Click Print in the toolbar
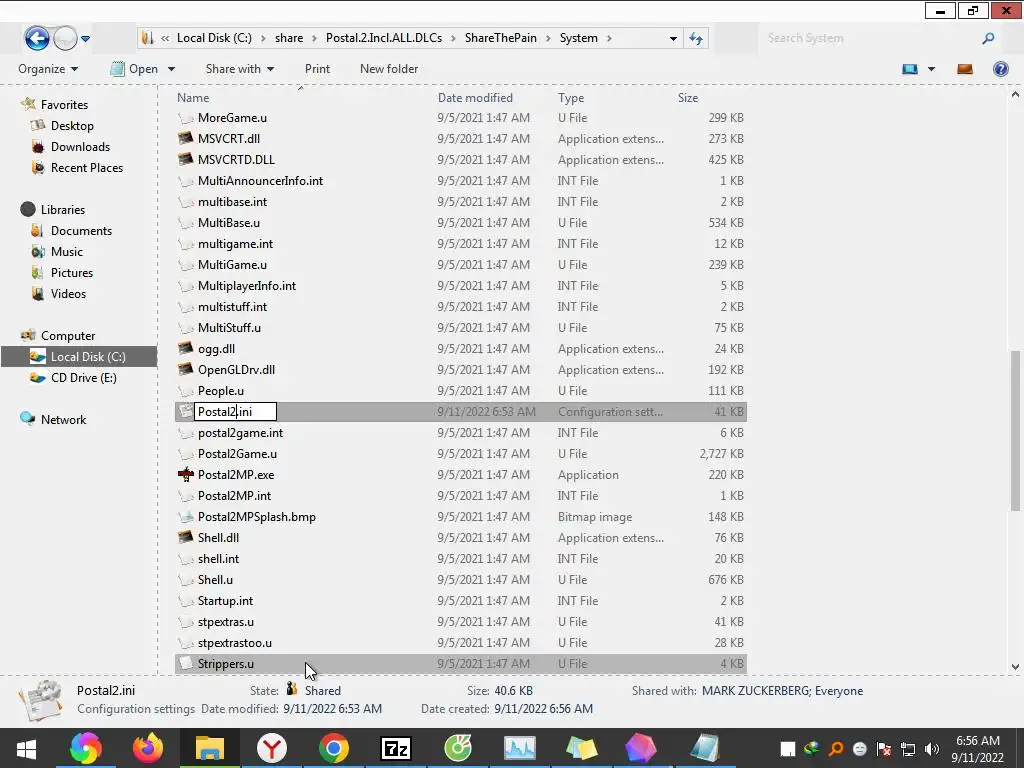The height and width of the screenshot is (768, 1024). (x=317, y=69)
